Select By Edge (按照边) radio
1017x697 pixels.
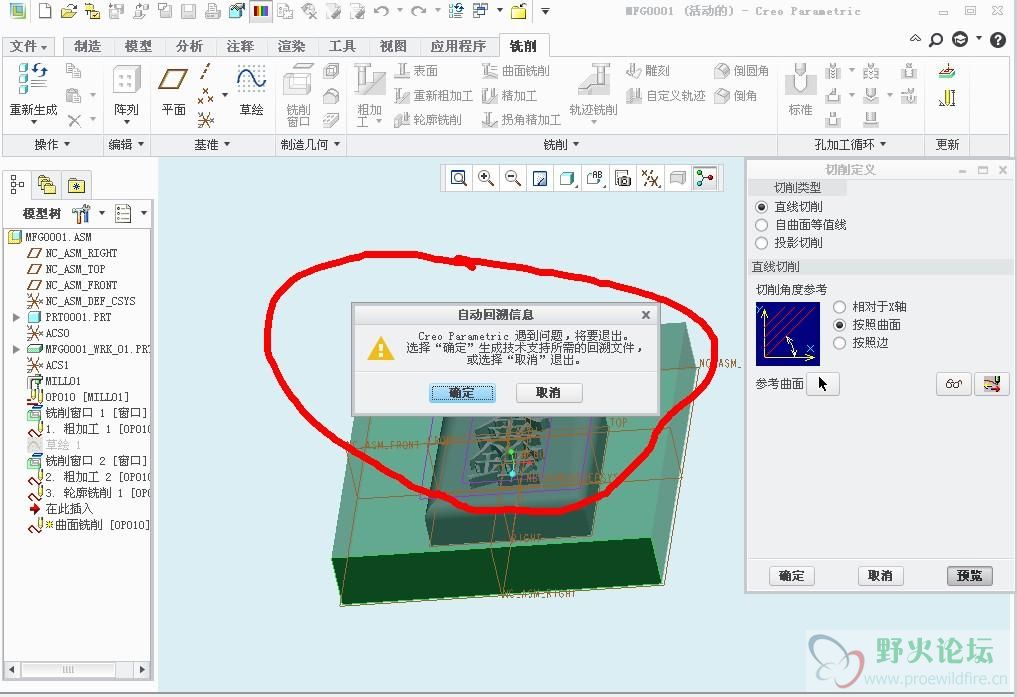point(839,343)
